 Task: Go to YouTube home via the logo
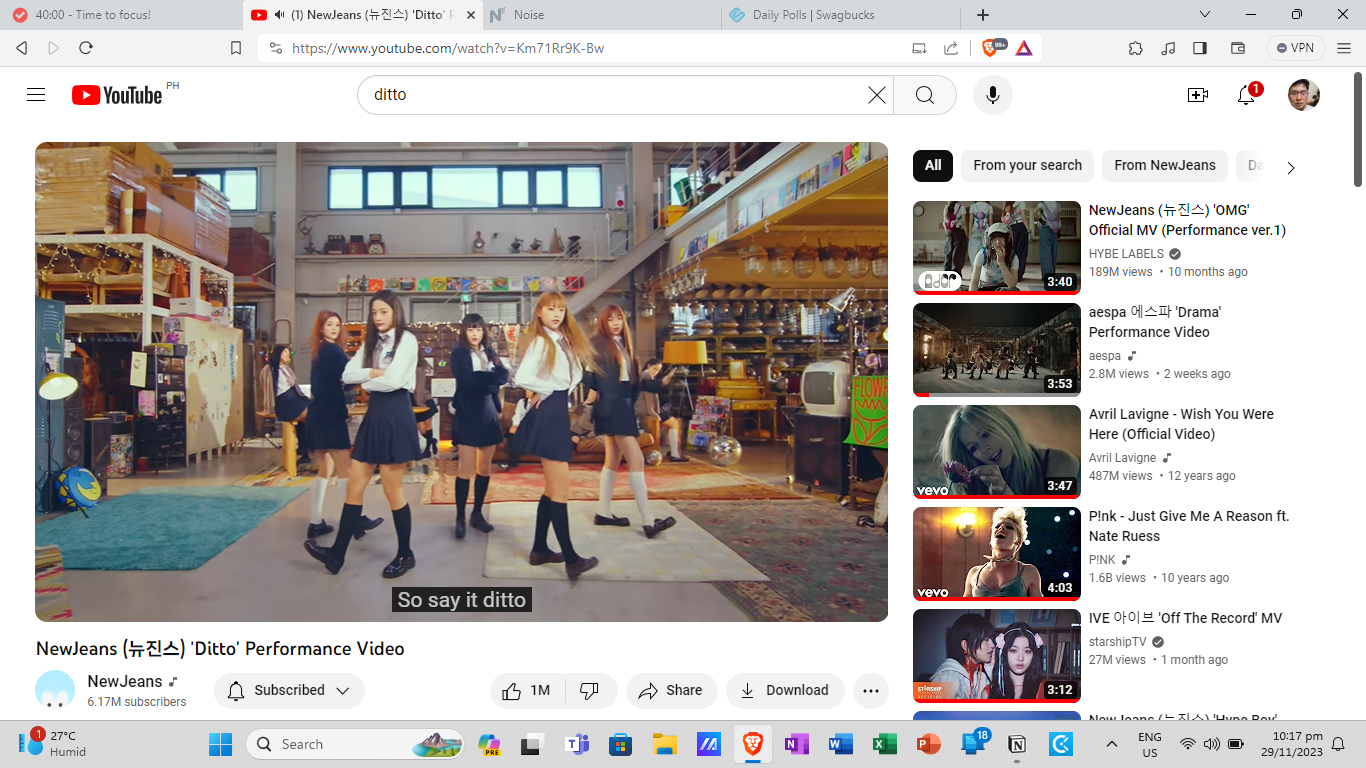117,95
